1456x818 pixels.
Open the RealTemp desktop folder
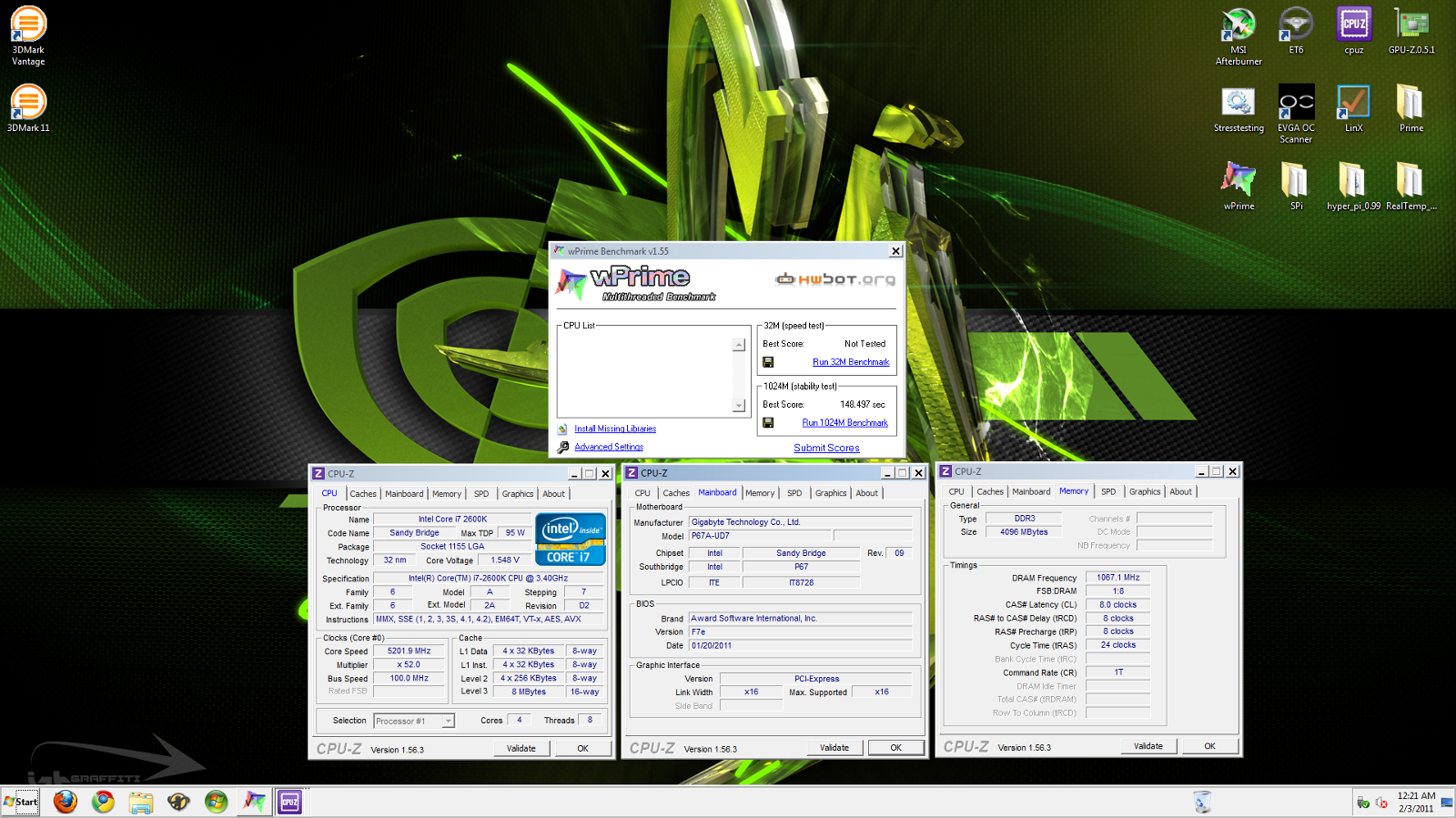click(1411, 187)
